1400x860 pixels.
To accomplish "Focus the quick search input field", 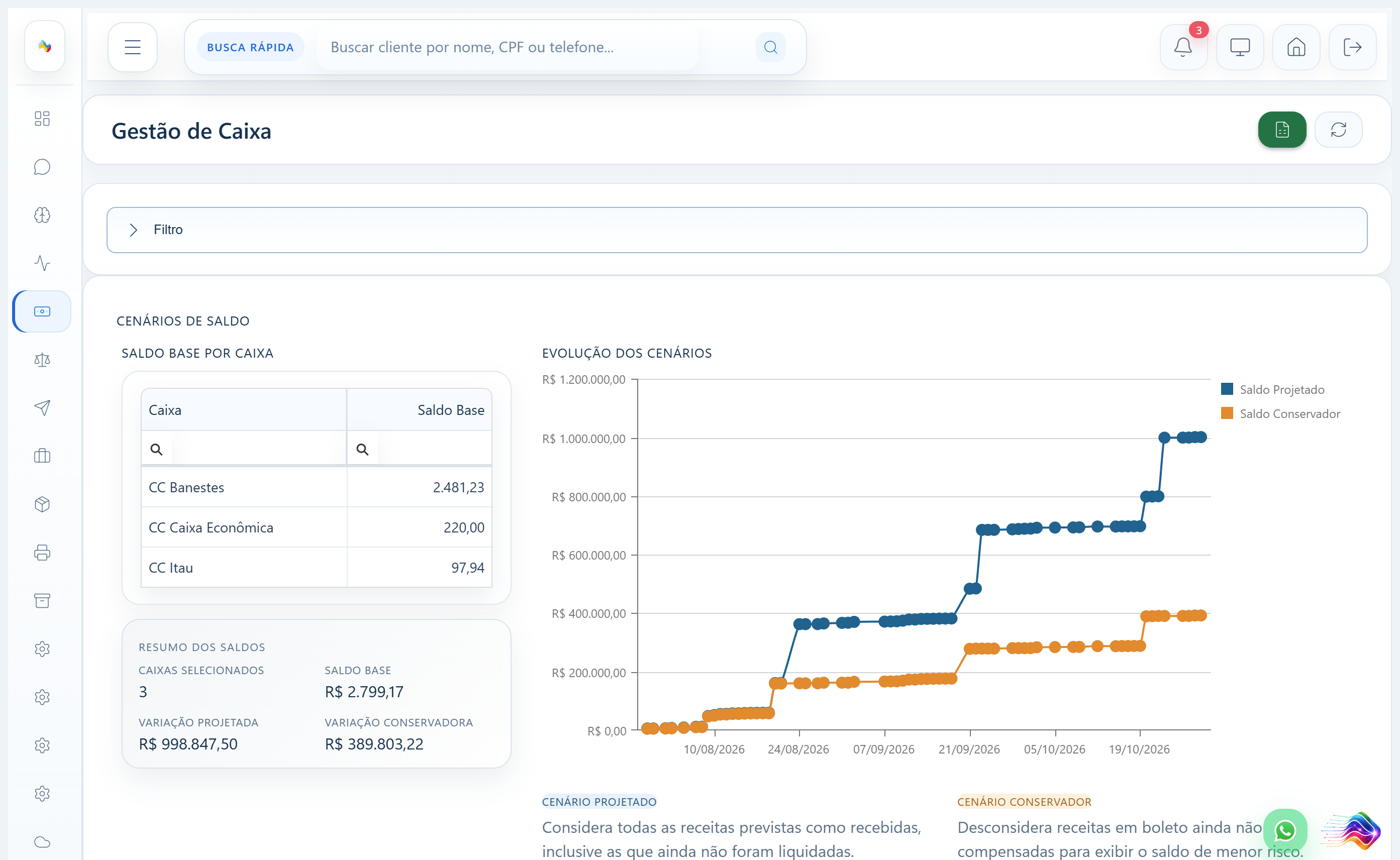I will tap(508, 47).
